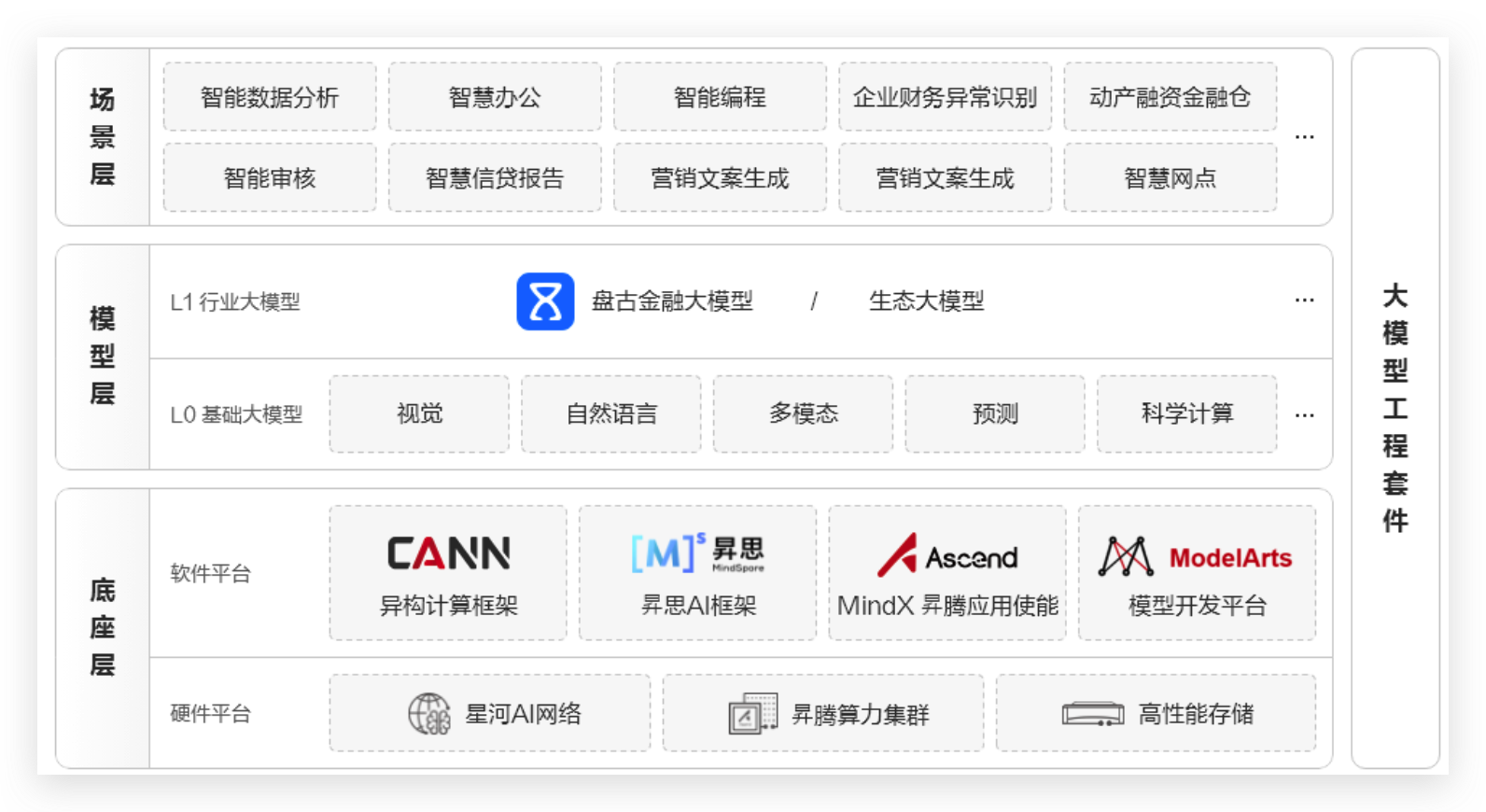Click the 高性能存储 text
This screenshot has height=812, width=1486.
coord(1196,714)
